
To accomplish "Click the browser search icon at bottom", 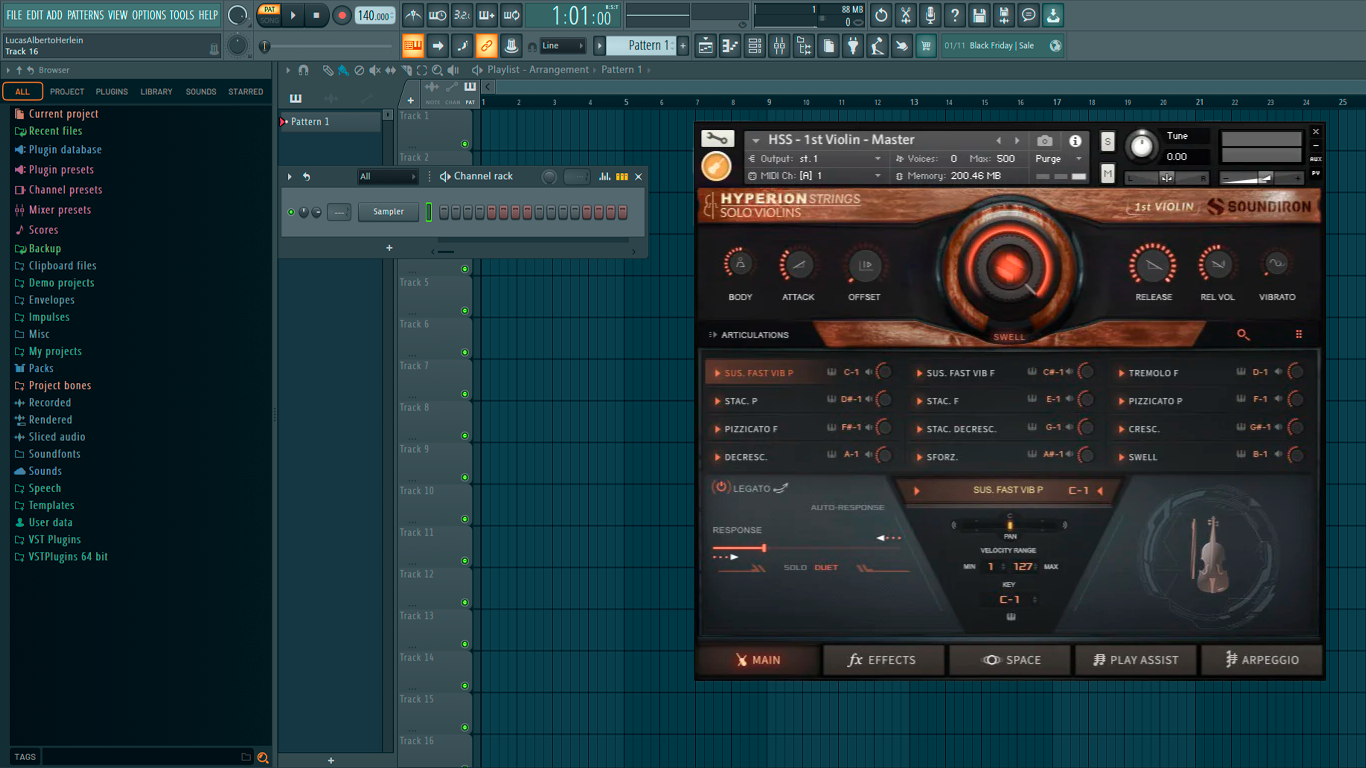I will click(x=262, y=757).
